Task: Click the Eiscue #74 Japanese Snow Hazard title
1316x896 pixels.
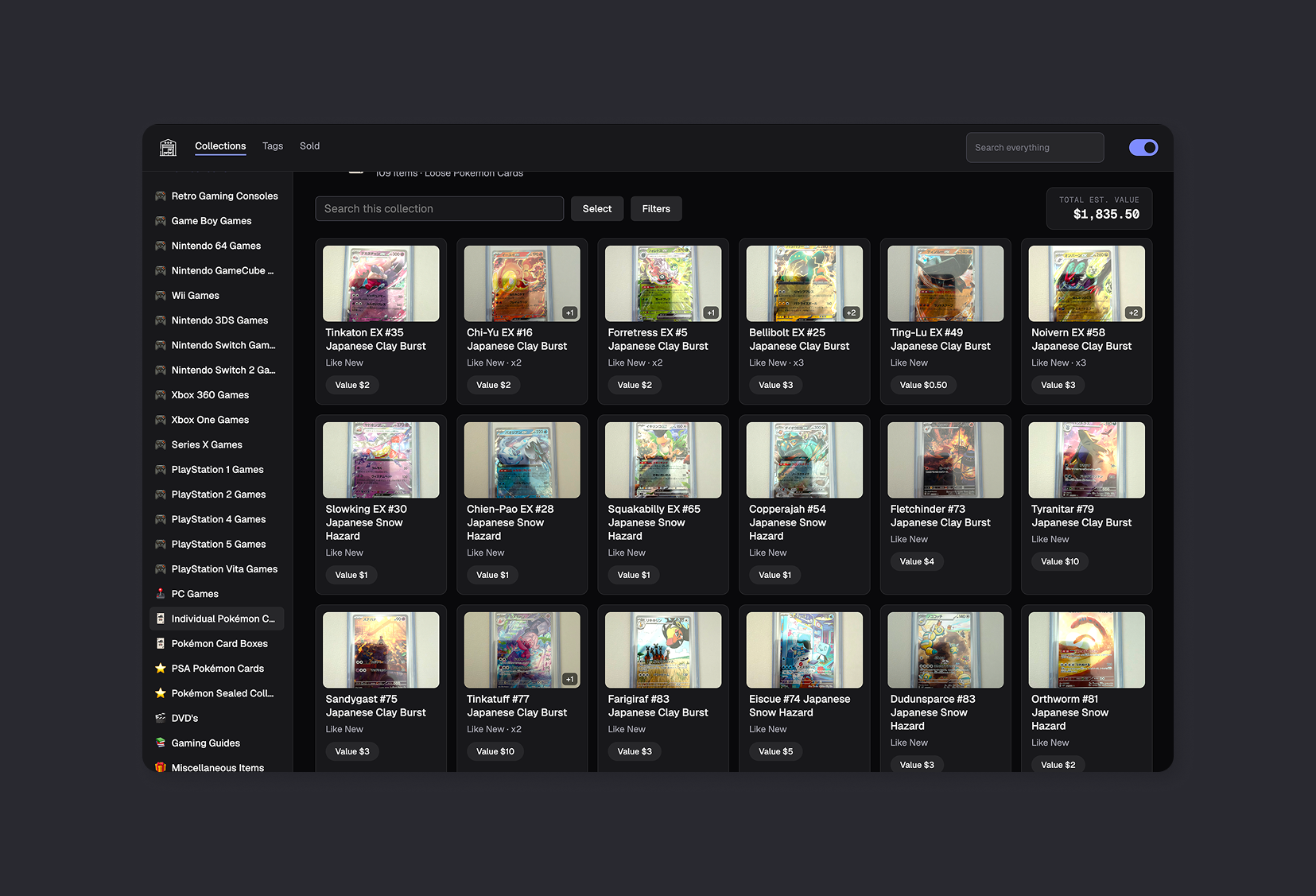Action: (799, 706)
